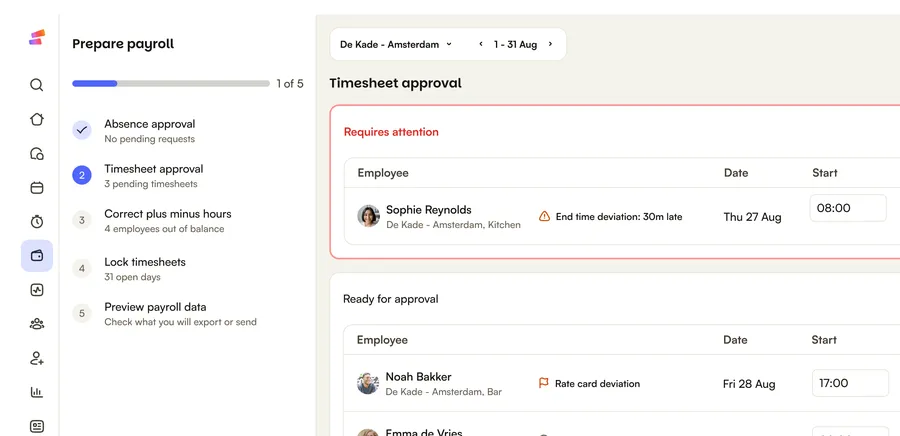Select step 5 circle for Preview payroll data

(x=82, y=313)
